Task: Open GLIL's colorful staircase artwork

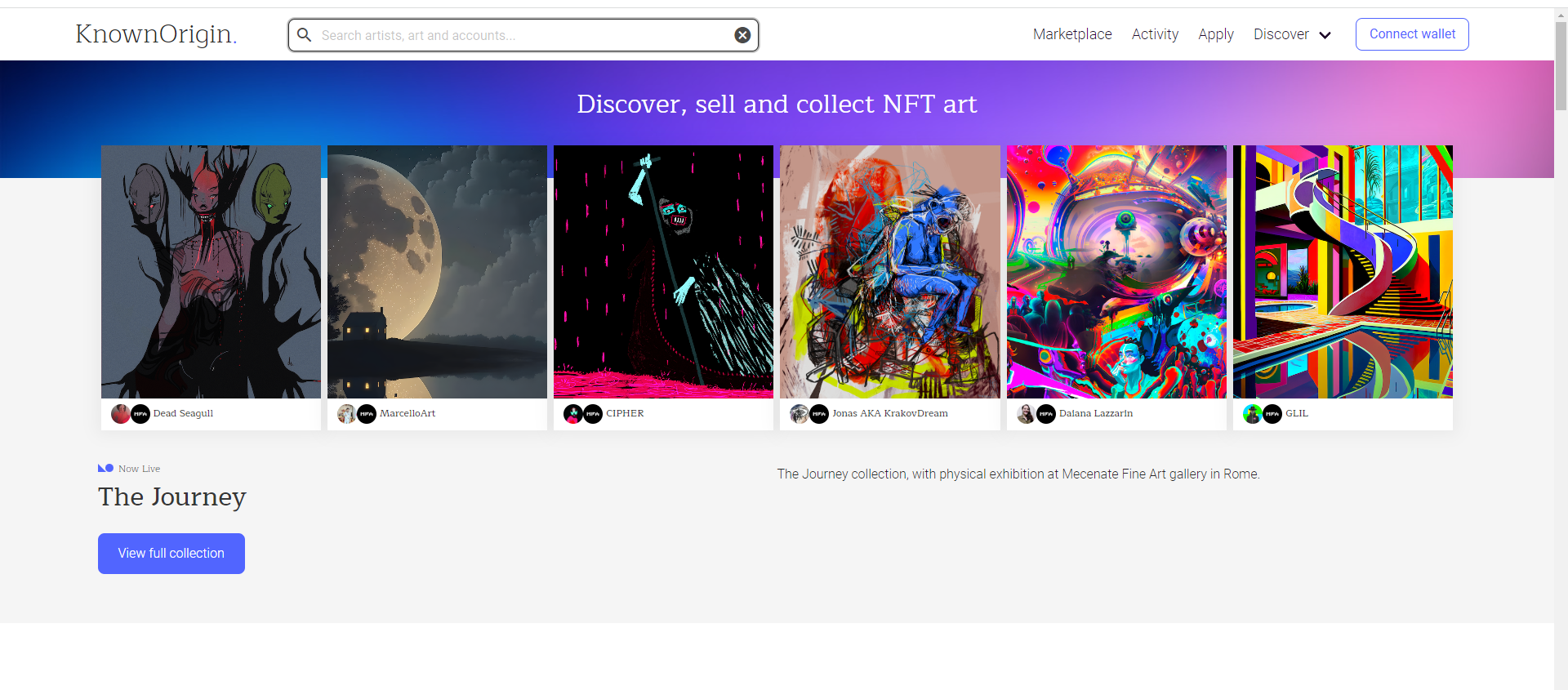Action: (x=1343, y=272)
